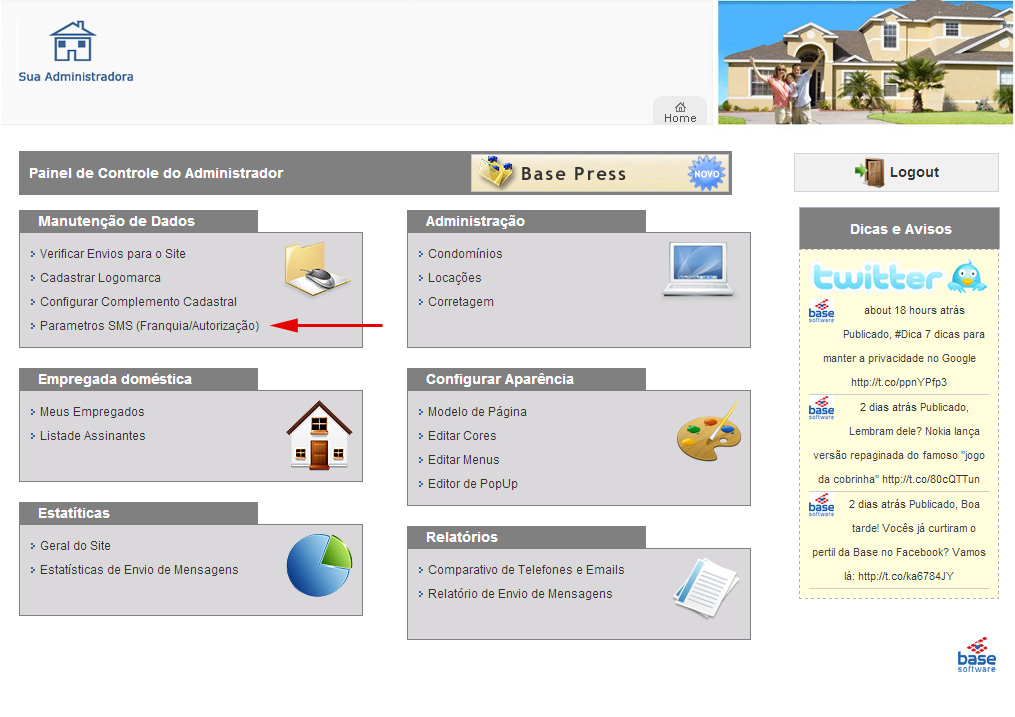1015x717 pixels.
Task: Click the paint palette icon
Action: coord(707,431)
